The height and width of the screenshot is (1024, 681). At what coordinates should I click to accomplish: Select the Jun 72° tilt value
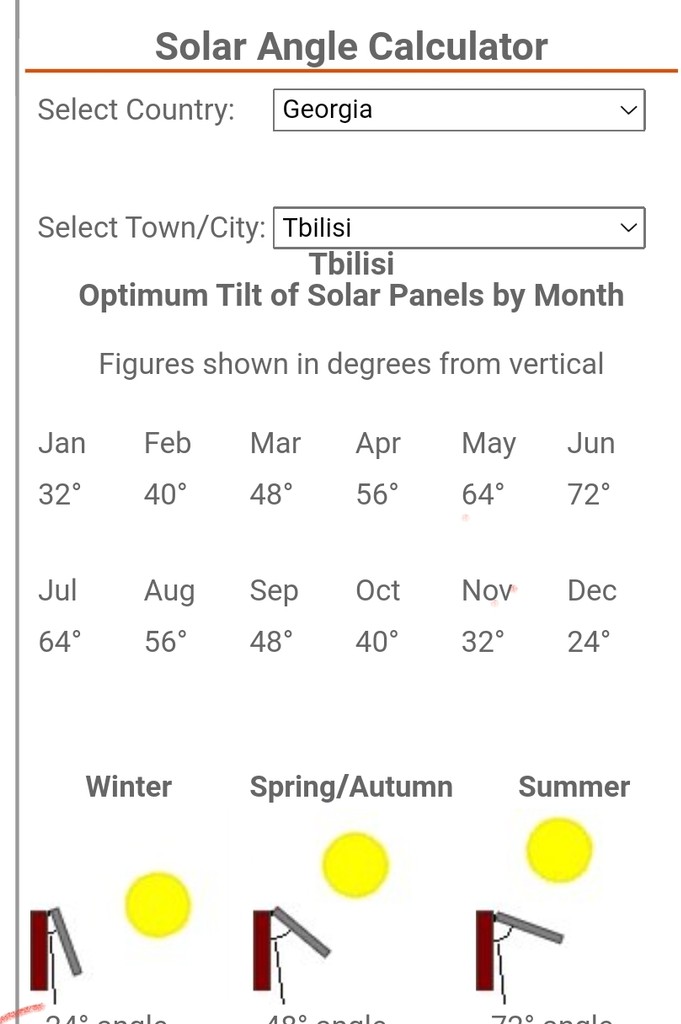tap(589, 494)
